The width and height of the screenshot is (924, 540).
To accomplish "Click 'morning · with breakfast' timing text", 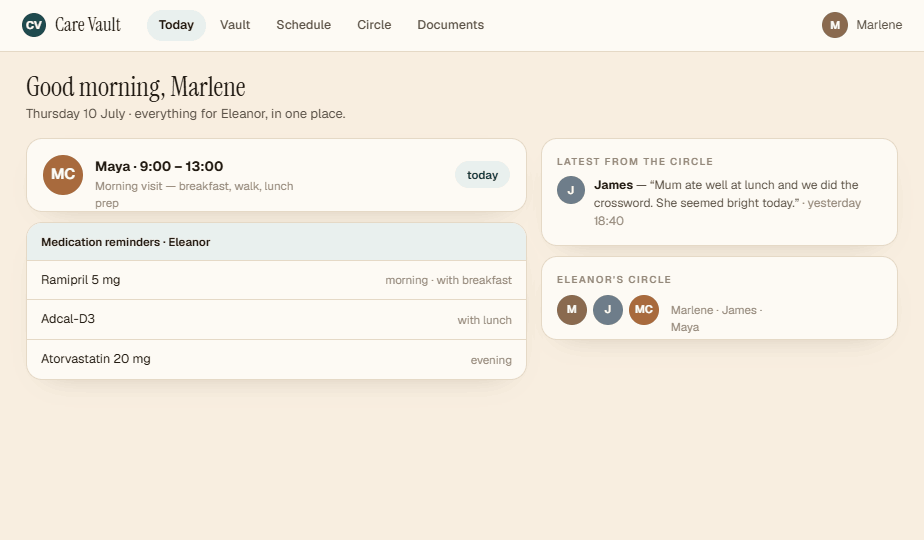I will 448,281.
